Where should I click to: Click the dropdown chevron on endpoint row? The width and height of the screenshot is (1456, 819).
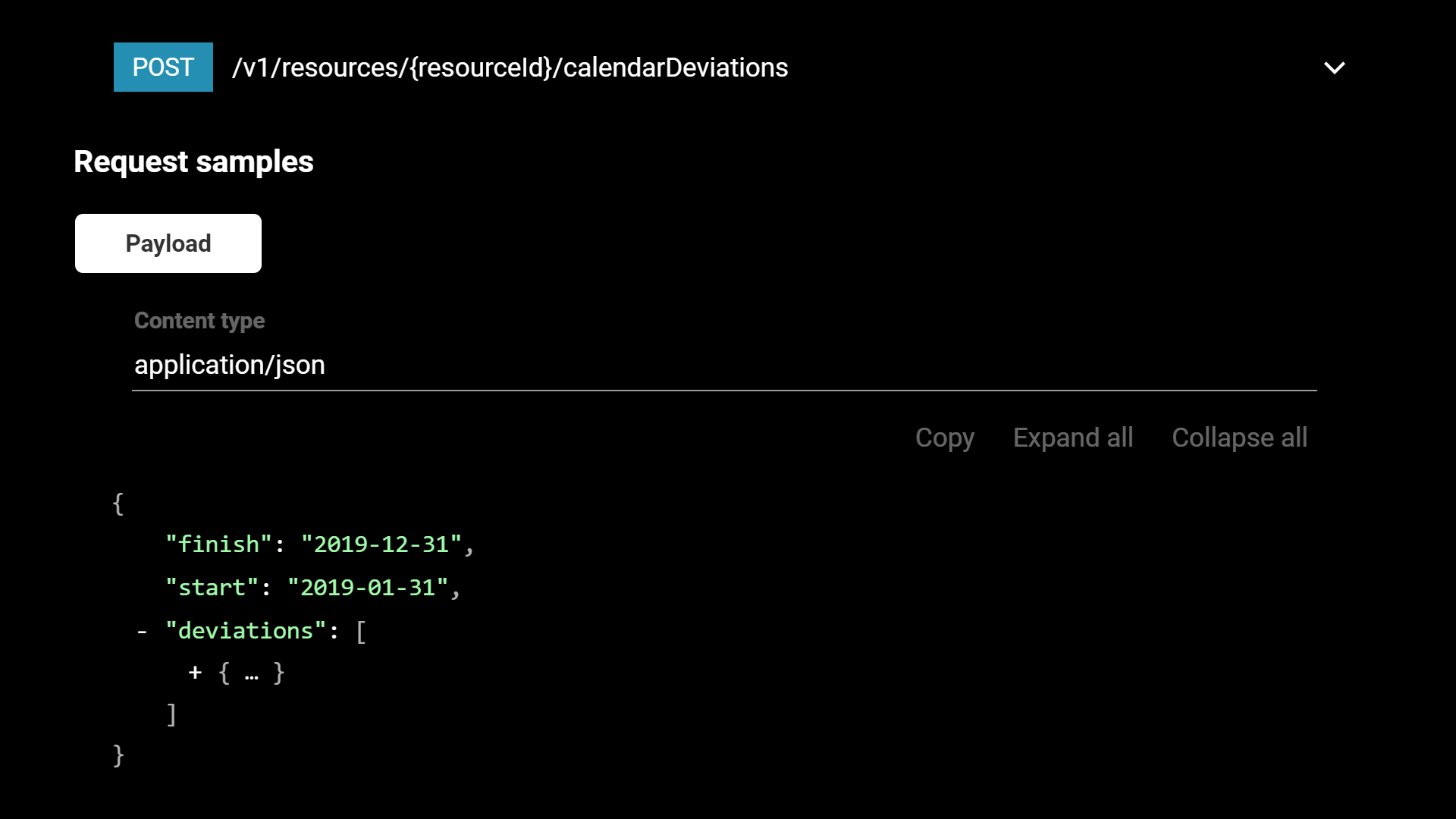(x=1335, y=67)
